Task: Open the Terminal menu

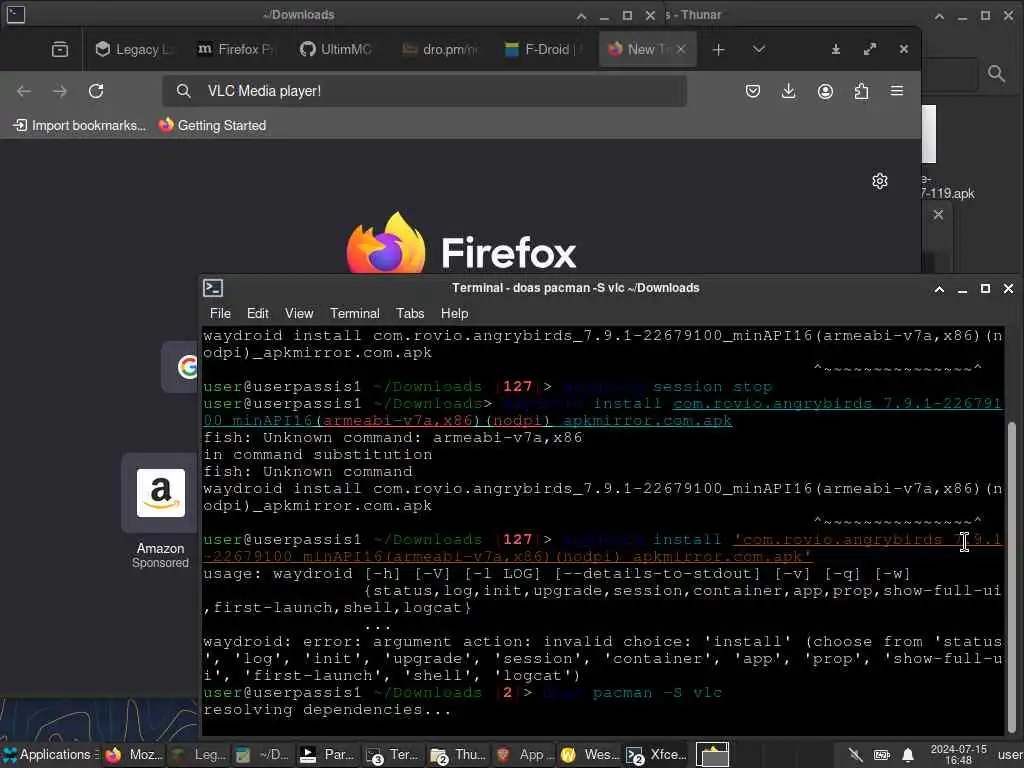Action: coord(355,313)
